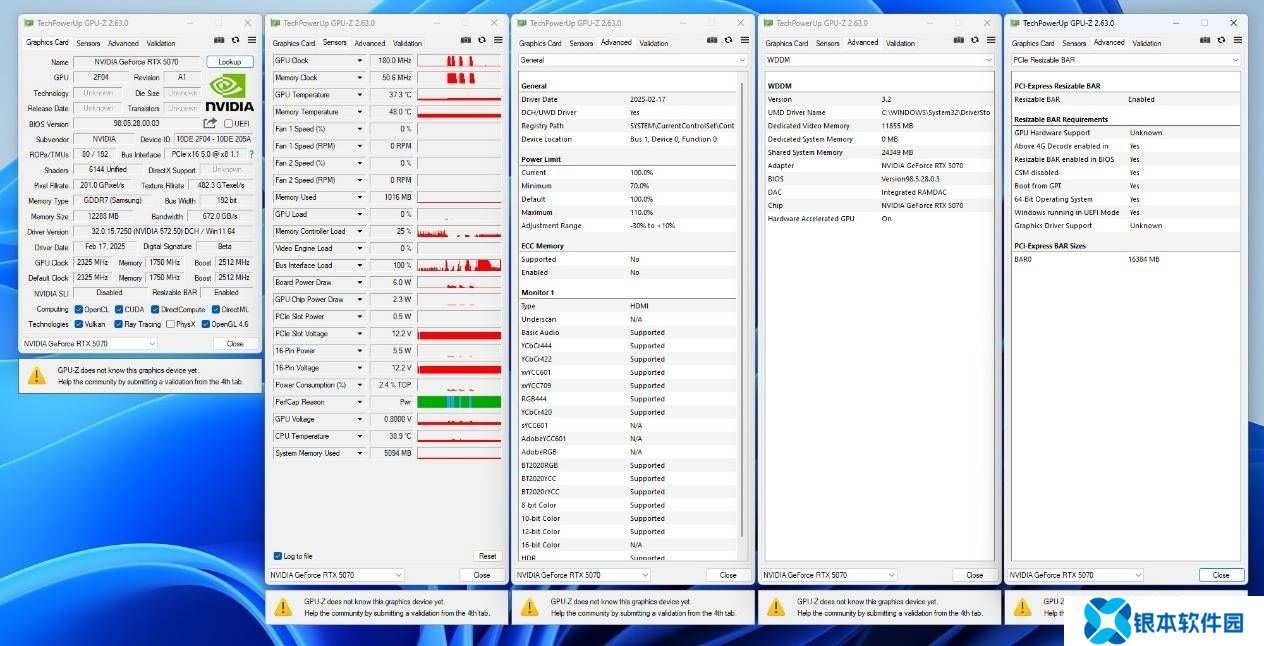Select Sensors tab in the PCIe Resizable BAR window
Viewport: 1264px width, 646px height.
(1074, 43)
